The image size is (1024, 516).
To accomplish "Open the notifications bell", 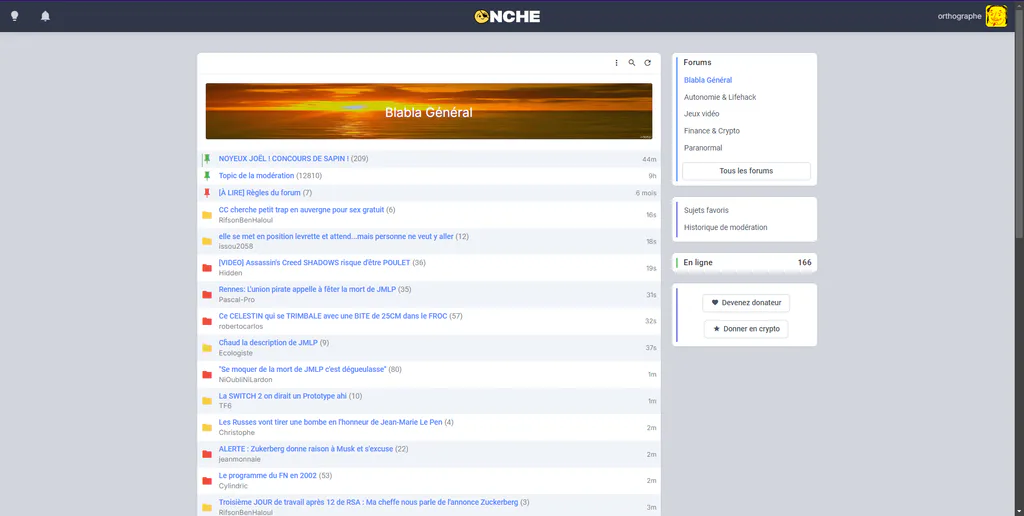I will point(45,16).
